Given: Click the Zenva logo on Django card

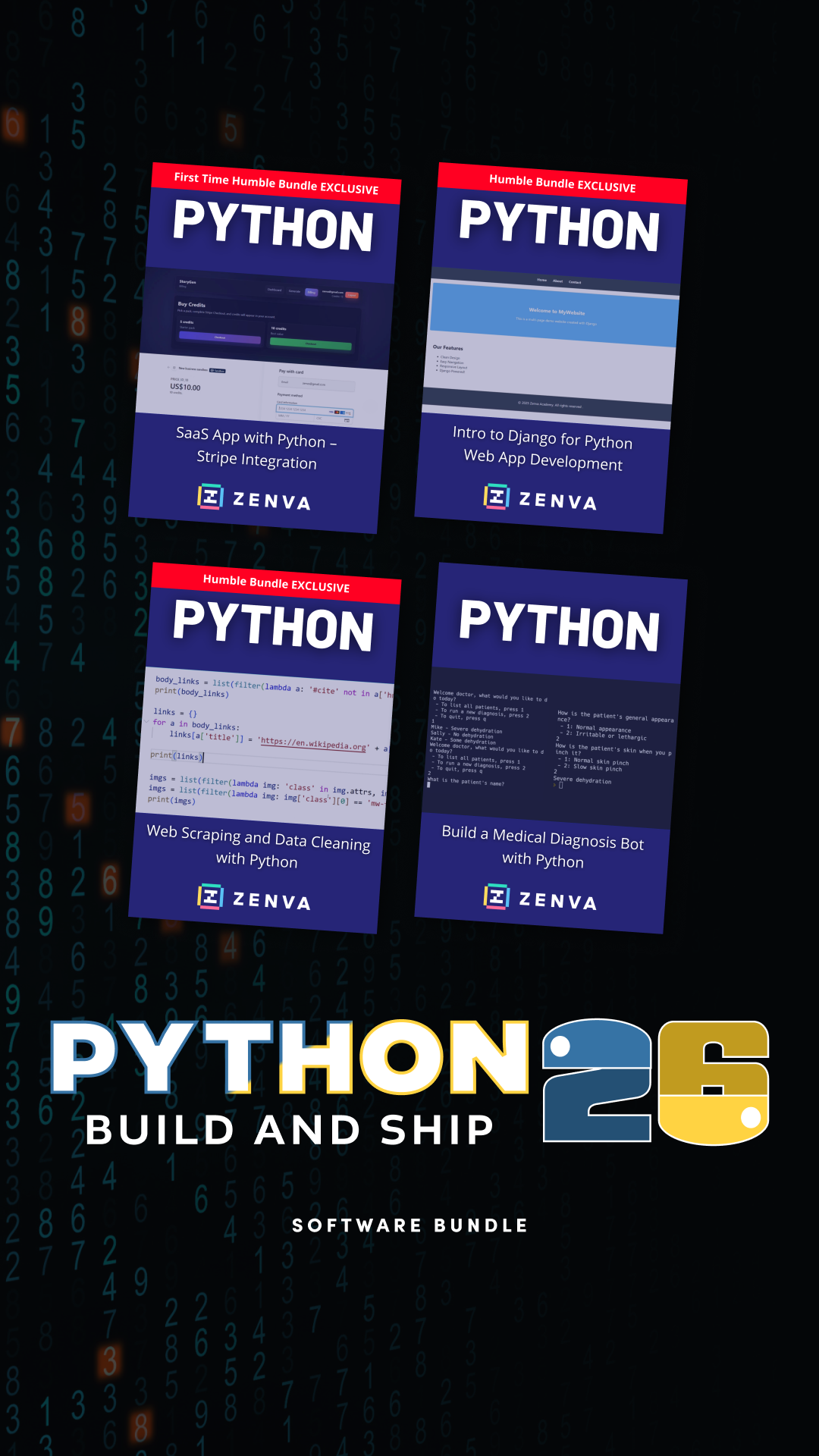Looking at the screenshot, I should coord(540,498).
